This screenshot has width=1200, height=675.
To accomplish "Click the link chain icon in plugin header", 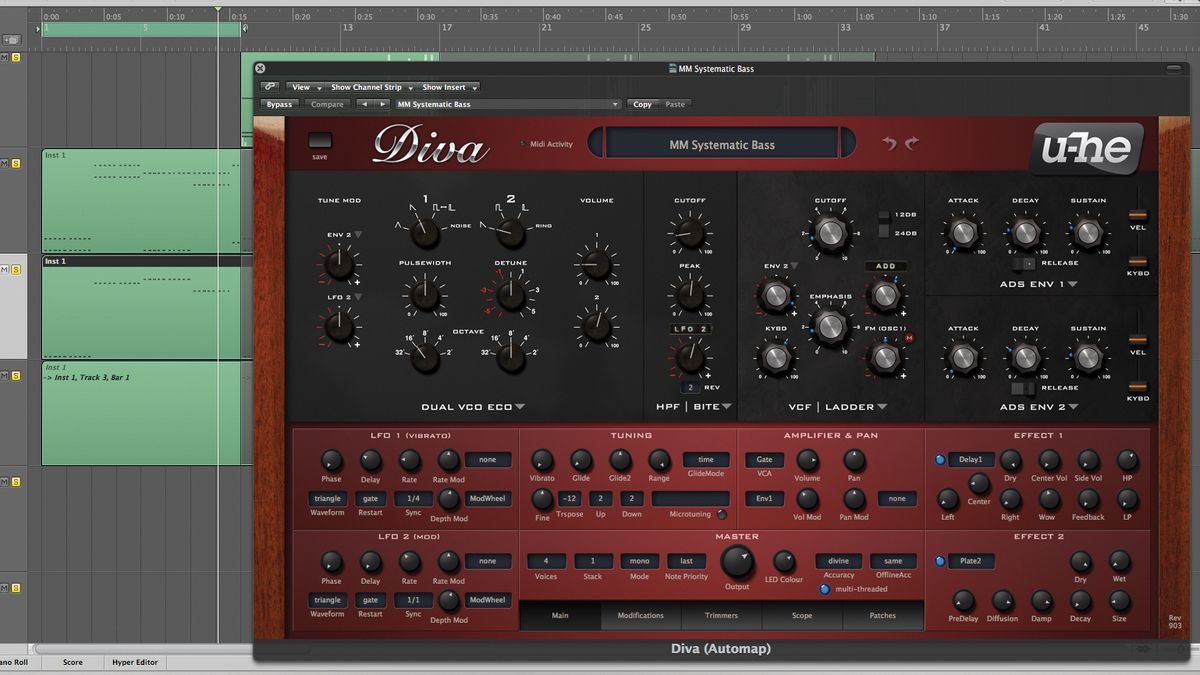I will click(x=269, y=87).
